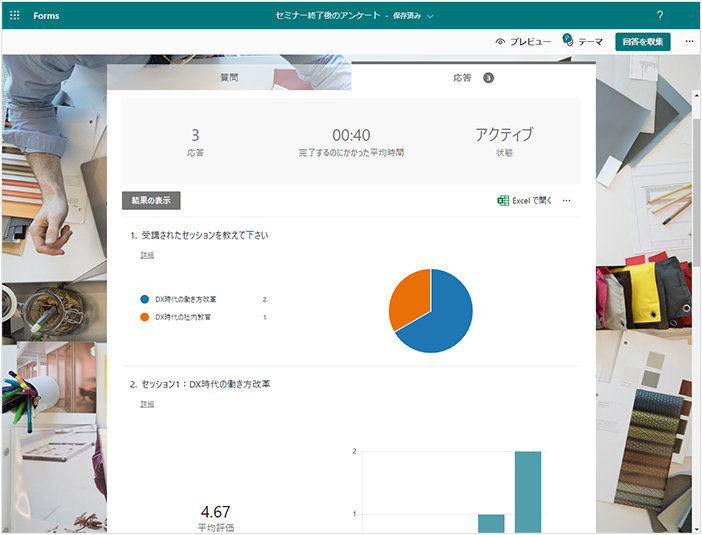Click the 結果の表示 button
This screenshot has height=535, width=702.
(151, 201)
